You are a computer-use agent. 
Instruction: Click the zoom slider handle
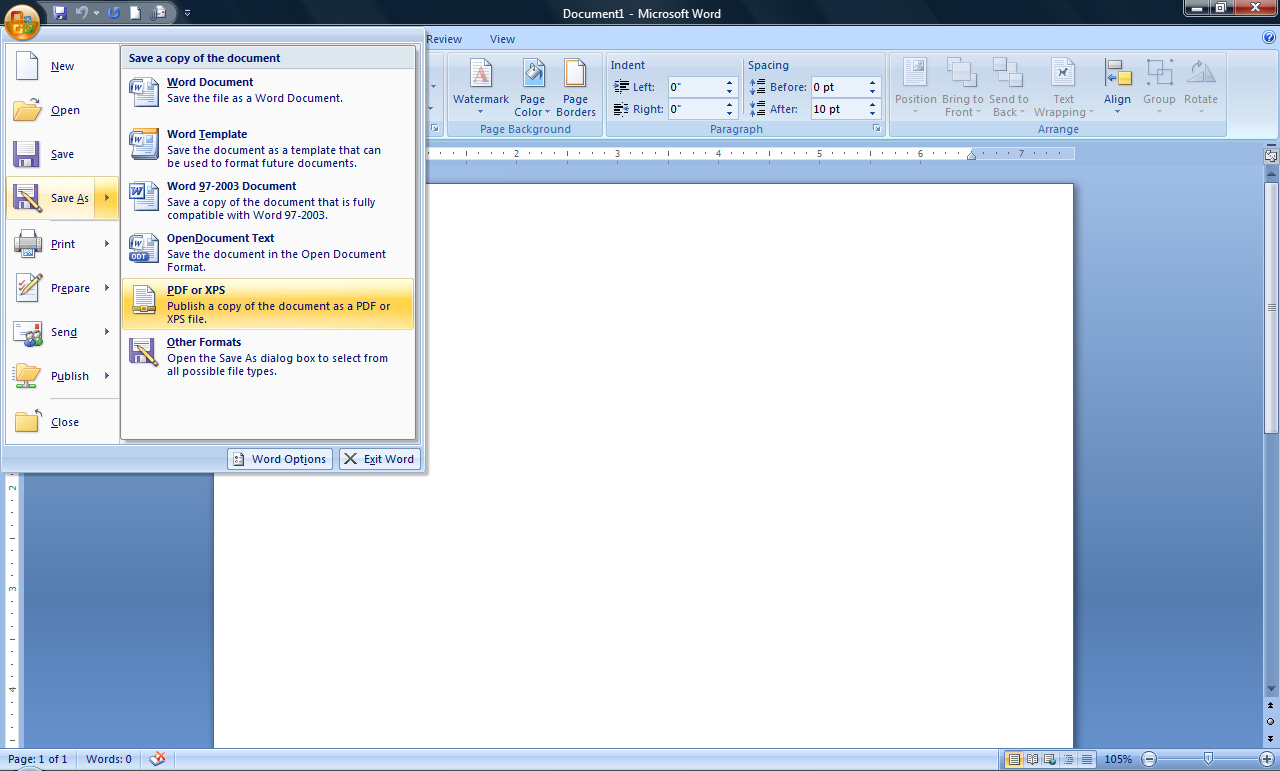[1209, 759]
